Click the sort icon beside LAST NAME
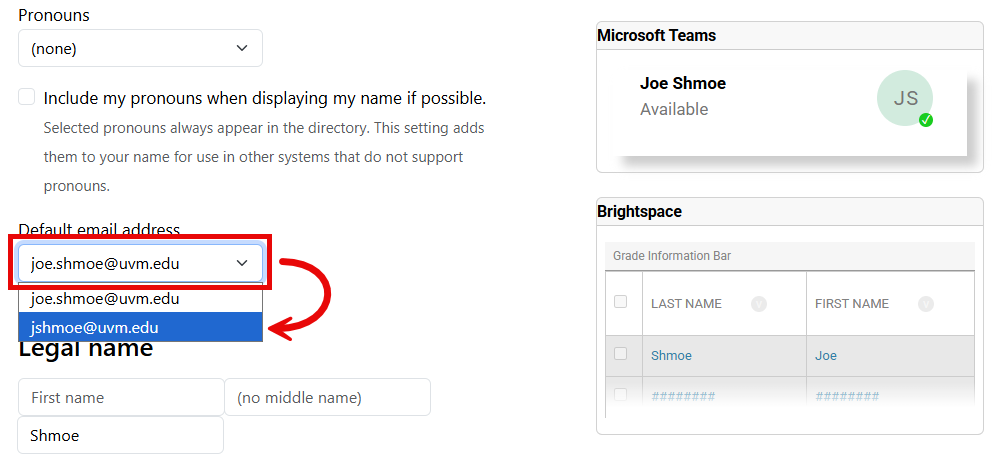Screen dimensions: 1004x460 click(x=758, y=304)
